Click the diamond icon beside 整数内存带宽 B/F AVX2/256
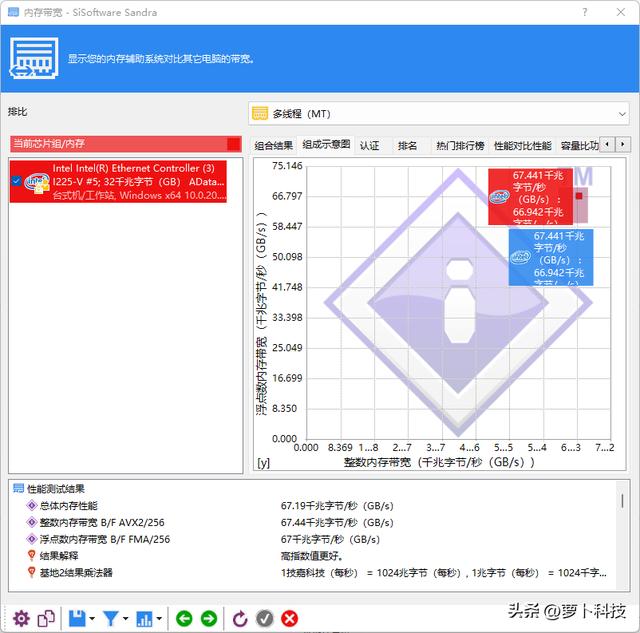 31,522
